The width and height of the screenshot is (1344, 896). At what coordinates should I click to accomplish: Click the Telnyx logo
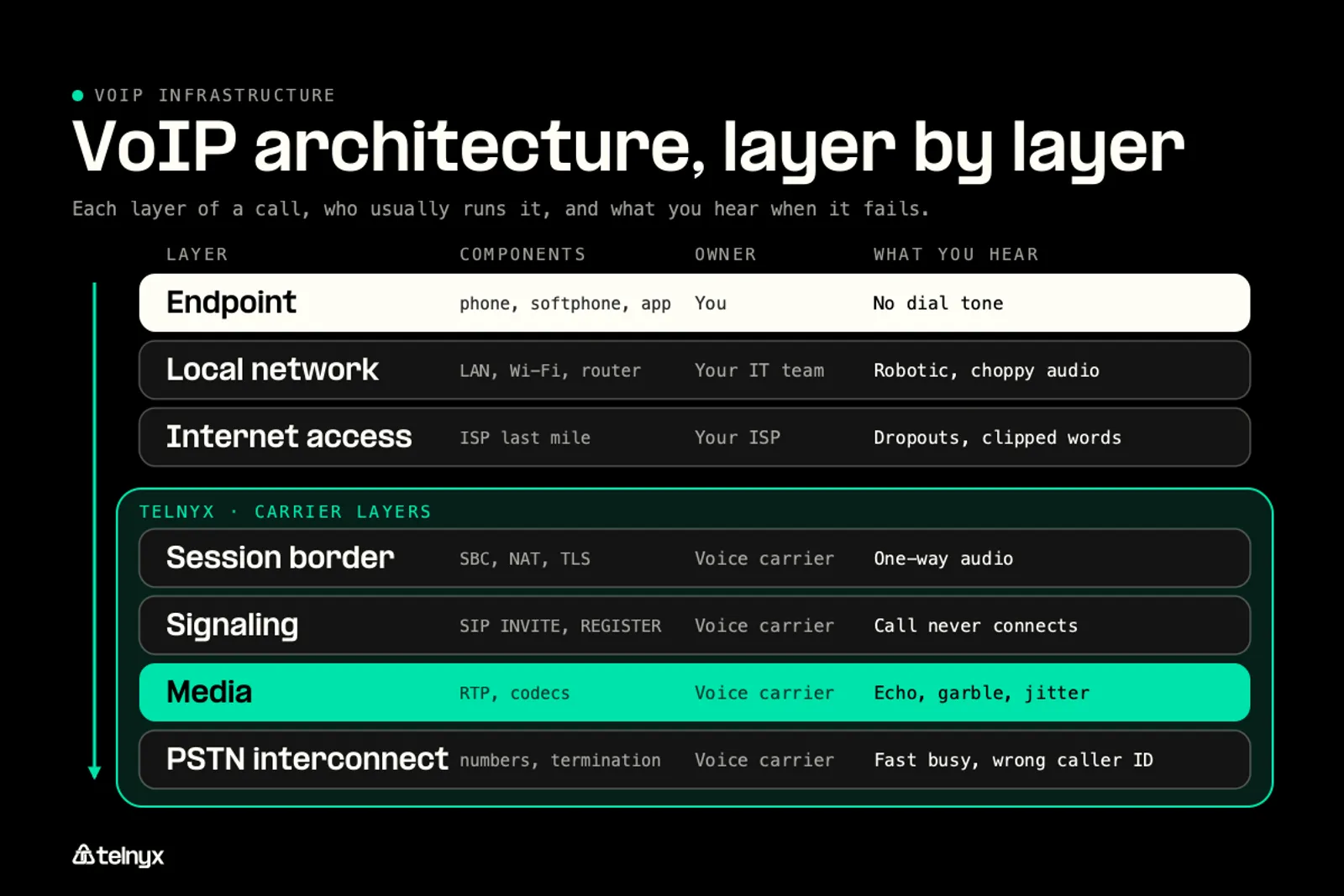[118, 856]
